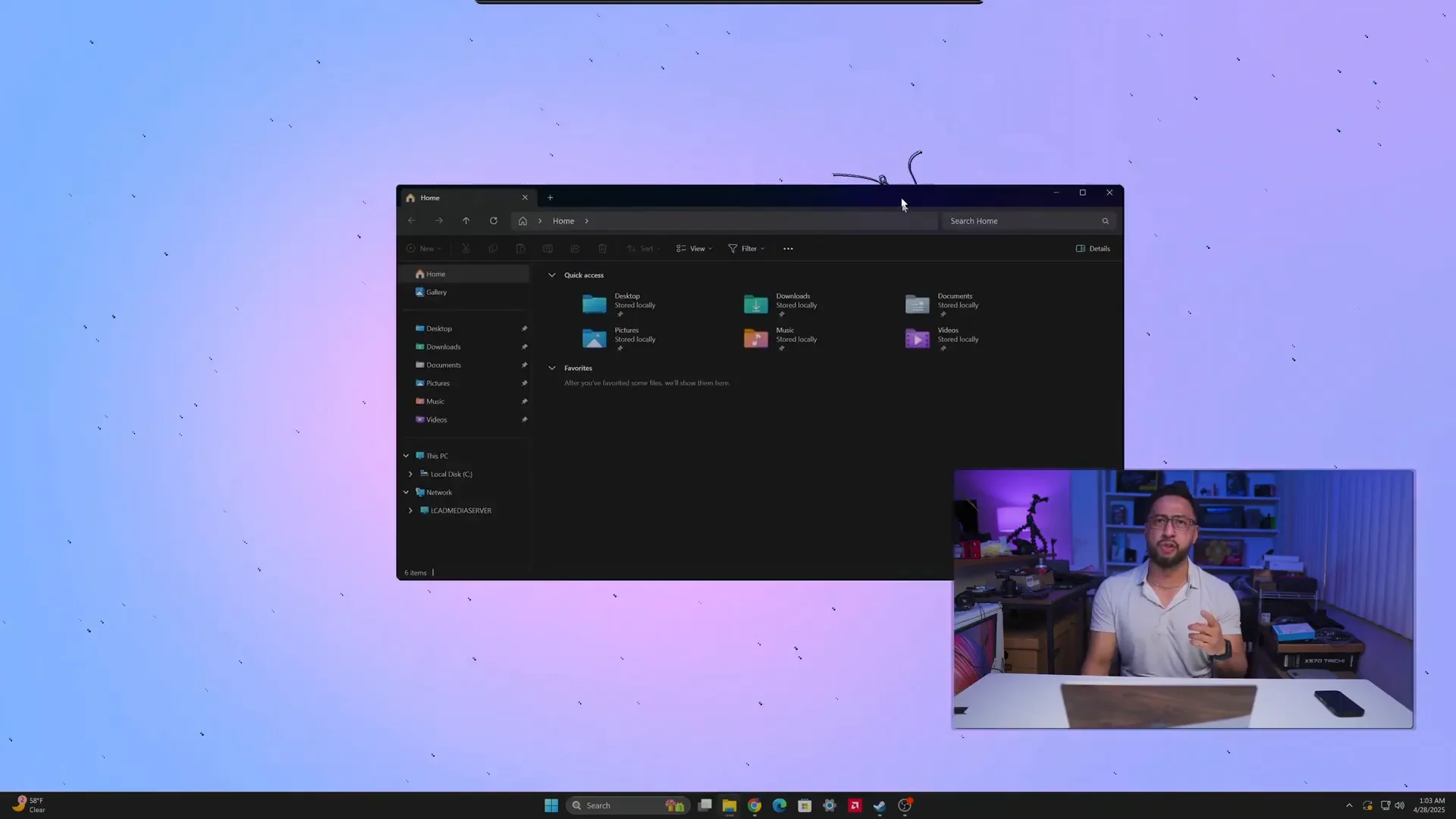
Task: Click the Home breadcrumb in address bar
Action: (563, 221)
